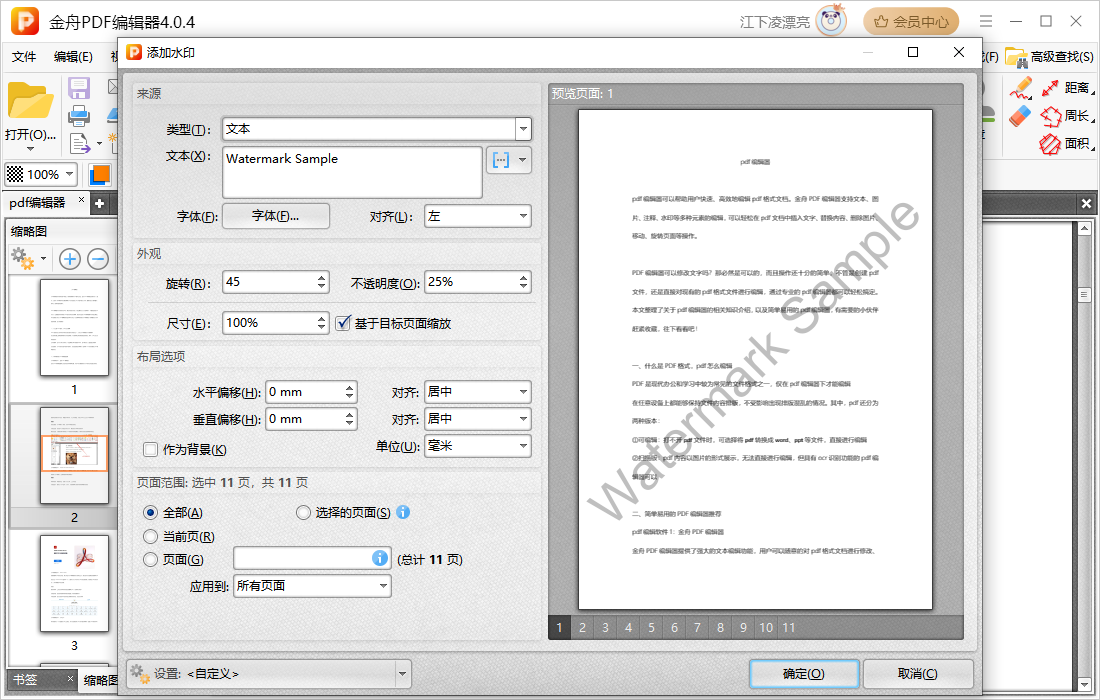1100x700 pixels.
Task: Click the Open folder icon
Action: [30, 102]
